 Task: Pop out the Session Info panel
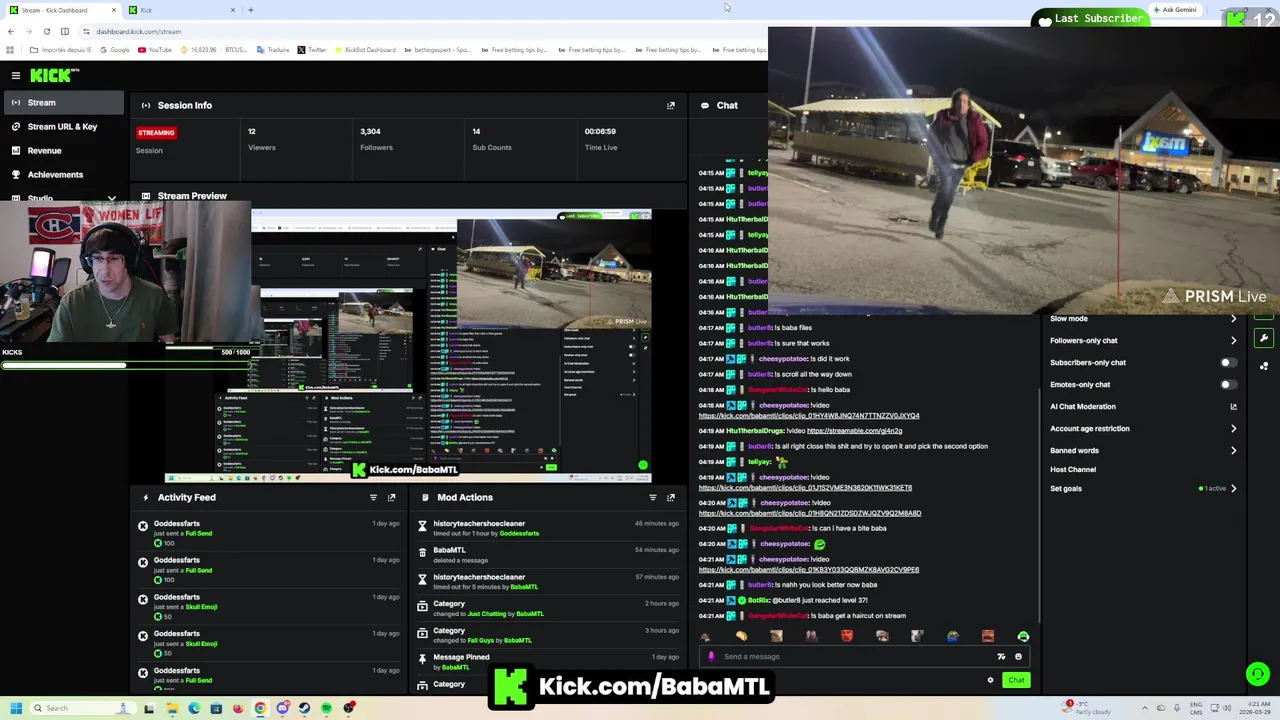pos(671,105)
